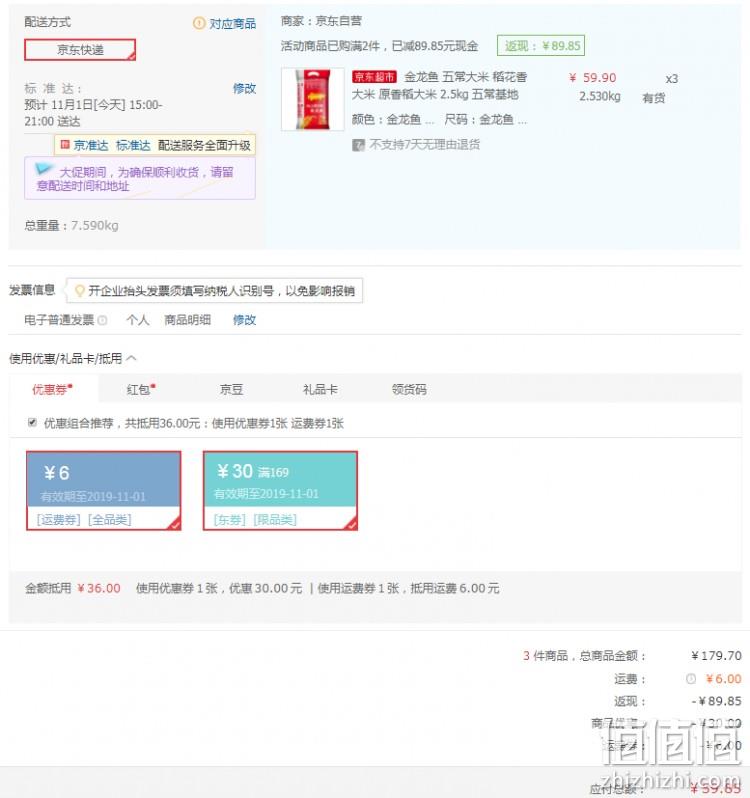This screenshot has height=798, width=750.
Task: Select the 京东快递 delivery method button
Action: [80, 49]
